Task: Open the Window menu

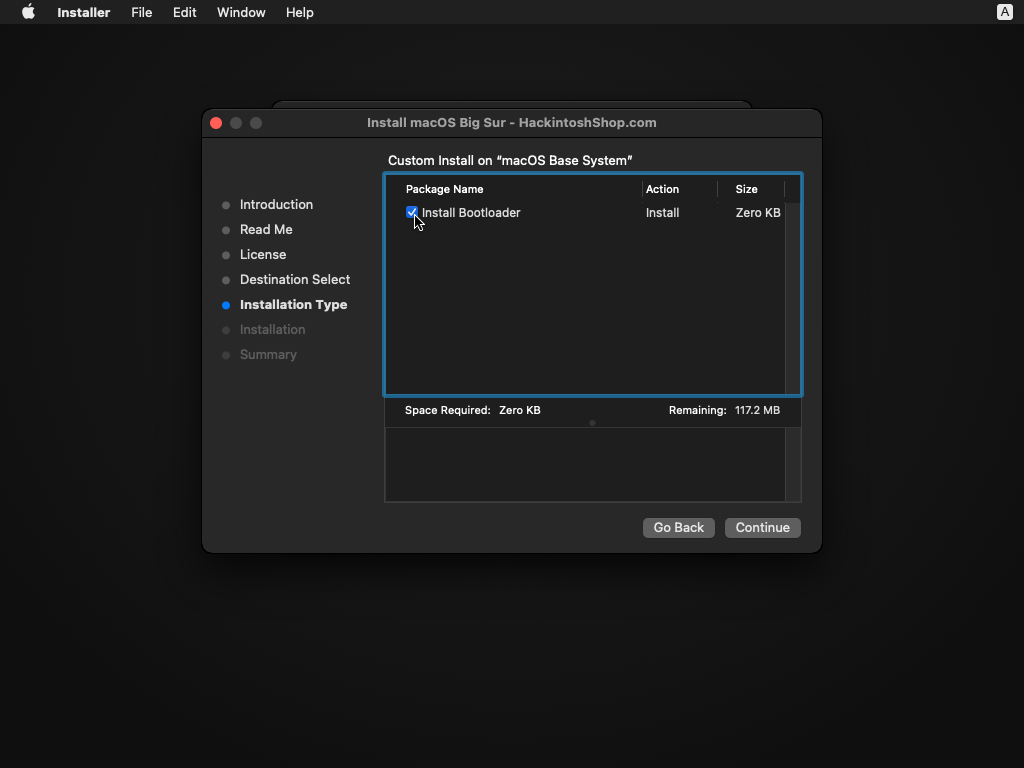Action: pos(241,12)
